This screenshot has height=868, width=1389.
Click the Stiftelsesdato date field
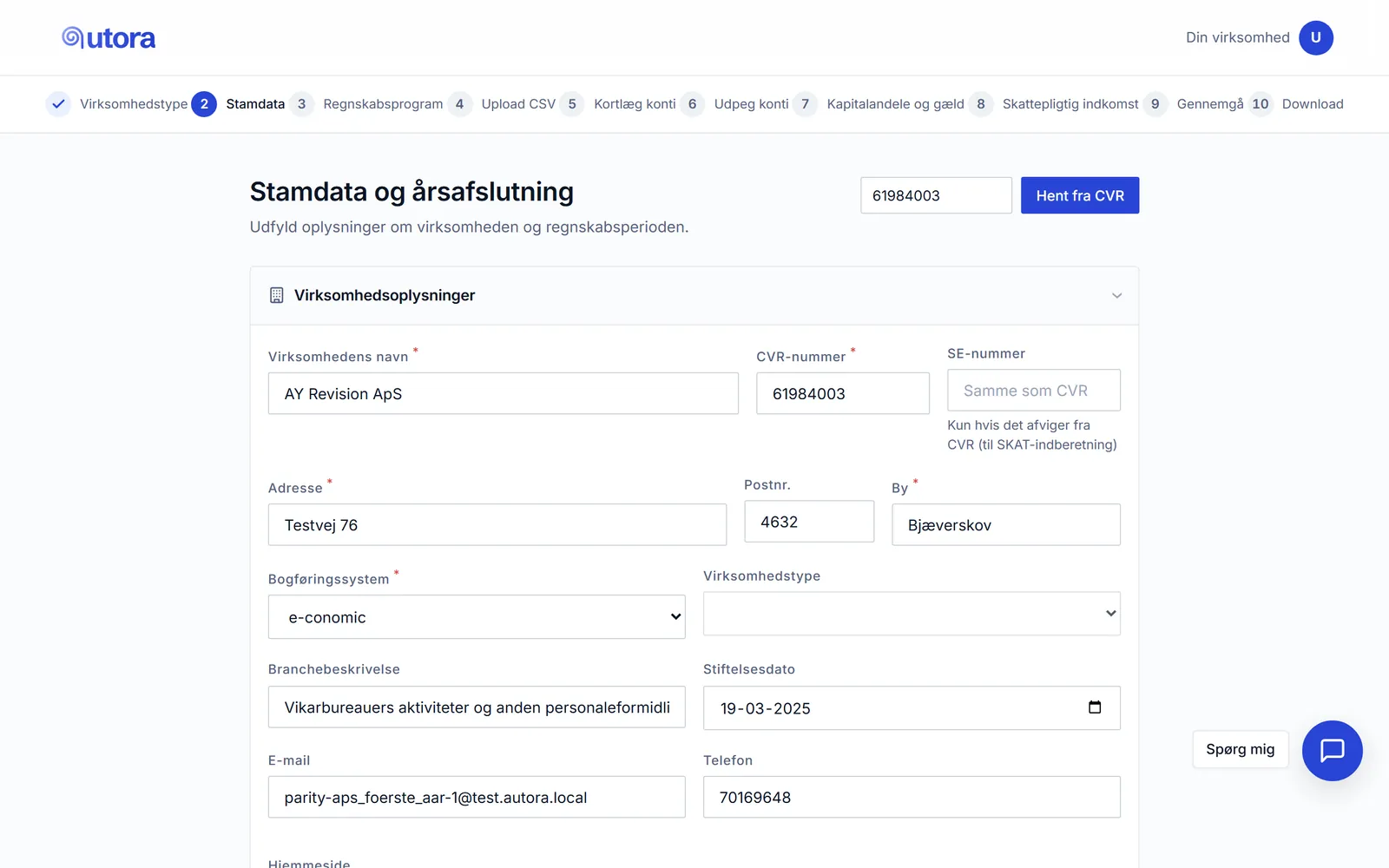(x=912, y=708)
